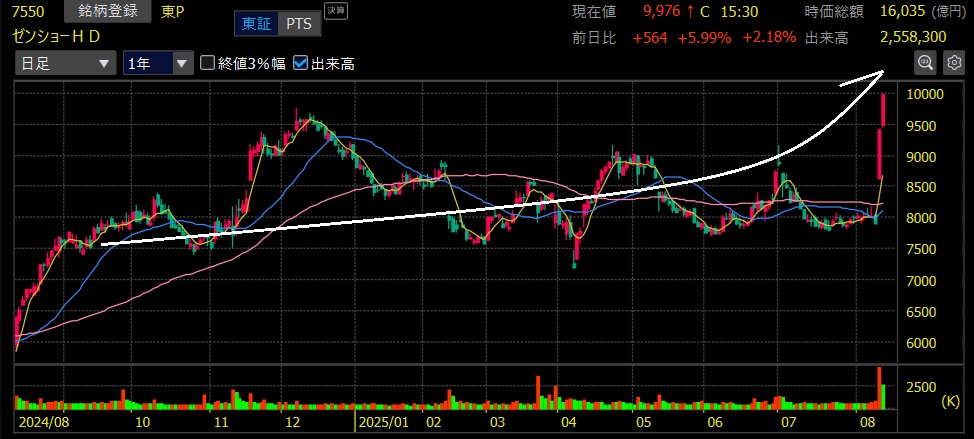The height and width of the screenshot is (439, 974).
Task: Click the 2025/01 date marker on timeline
Action: [x=386, y=423]
